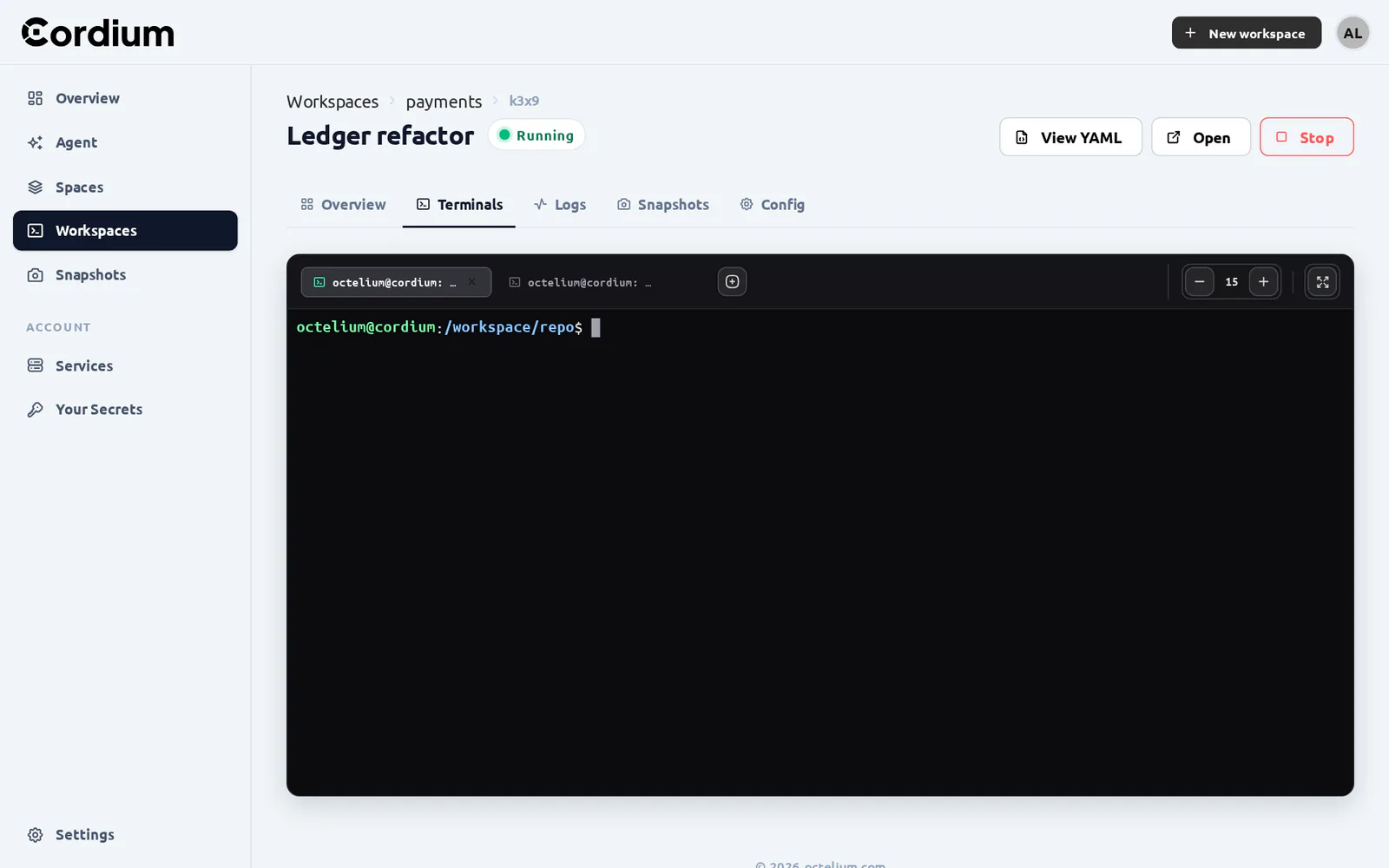Image resolution: width=1389 pixels, height=868 pixels.
Task: Open the Services page
Action: [x=125, y=365]
